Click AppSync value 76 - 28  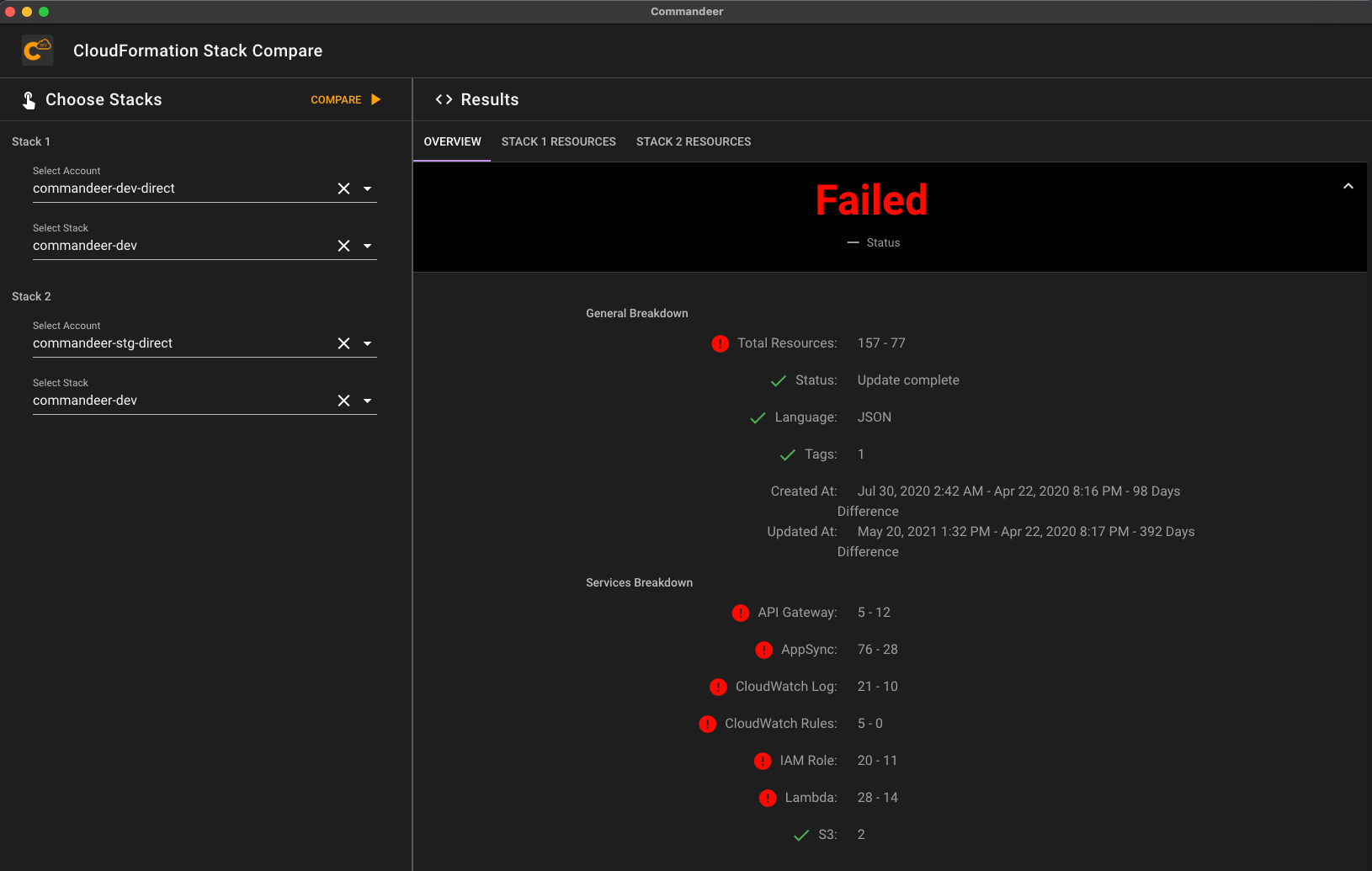tap(878, 650)
